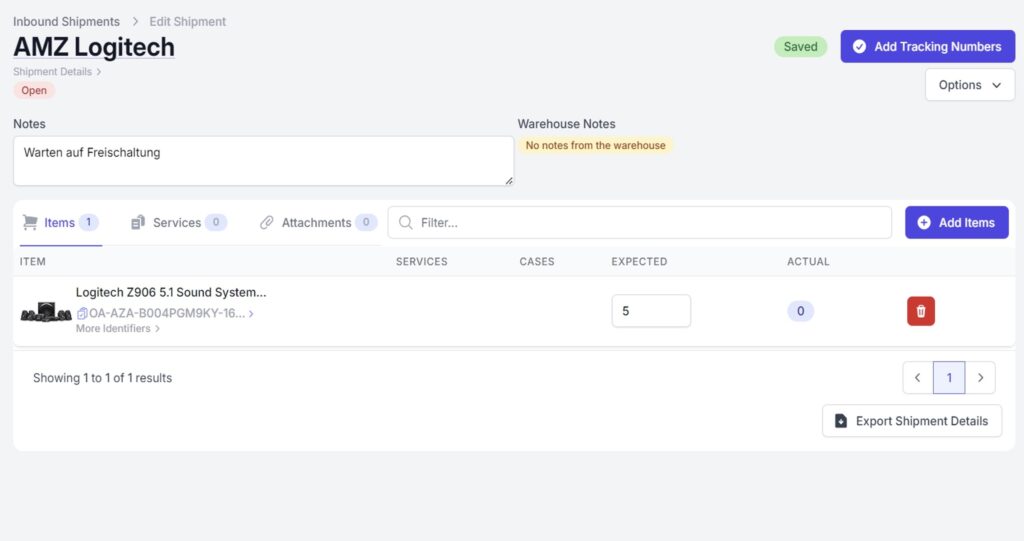Switch to the Services tab

coord(178,223)
